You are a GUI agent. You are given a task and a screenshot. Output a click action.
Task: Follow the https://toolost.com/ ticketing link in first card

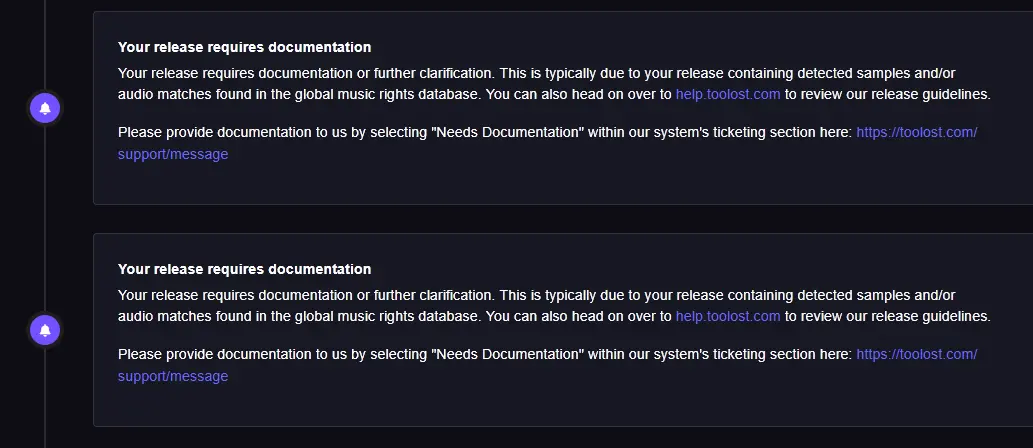pyautogui.click(x=916, y=132)
